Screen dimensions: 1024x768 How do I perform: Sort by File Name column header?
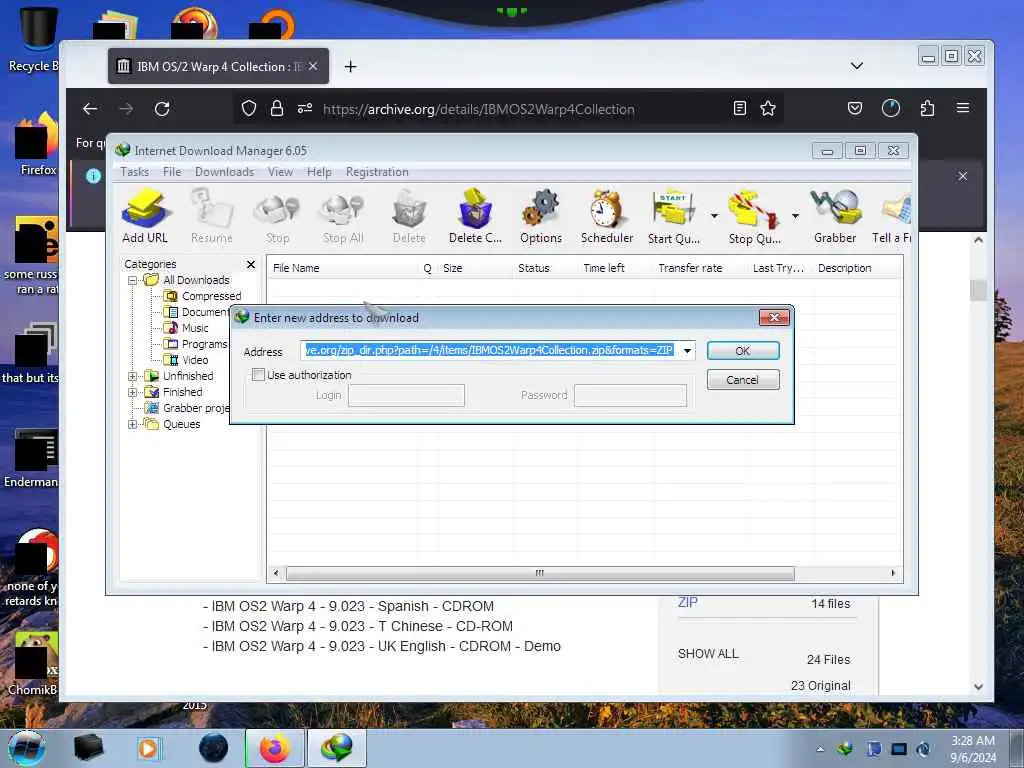point(343,268)
